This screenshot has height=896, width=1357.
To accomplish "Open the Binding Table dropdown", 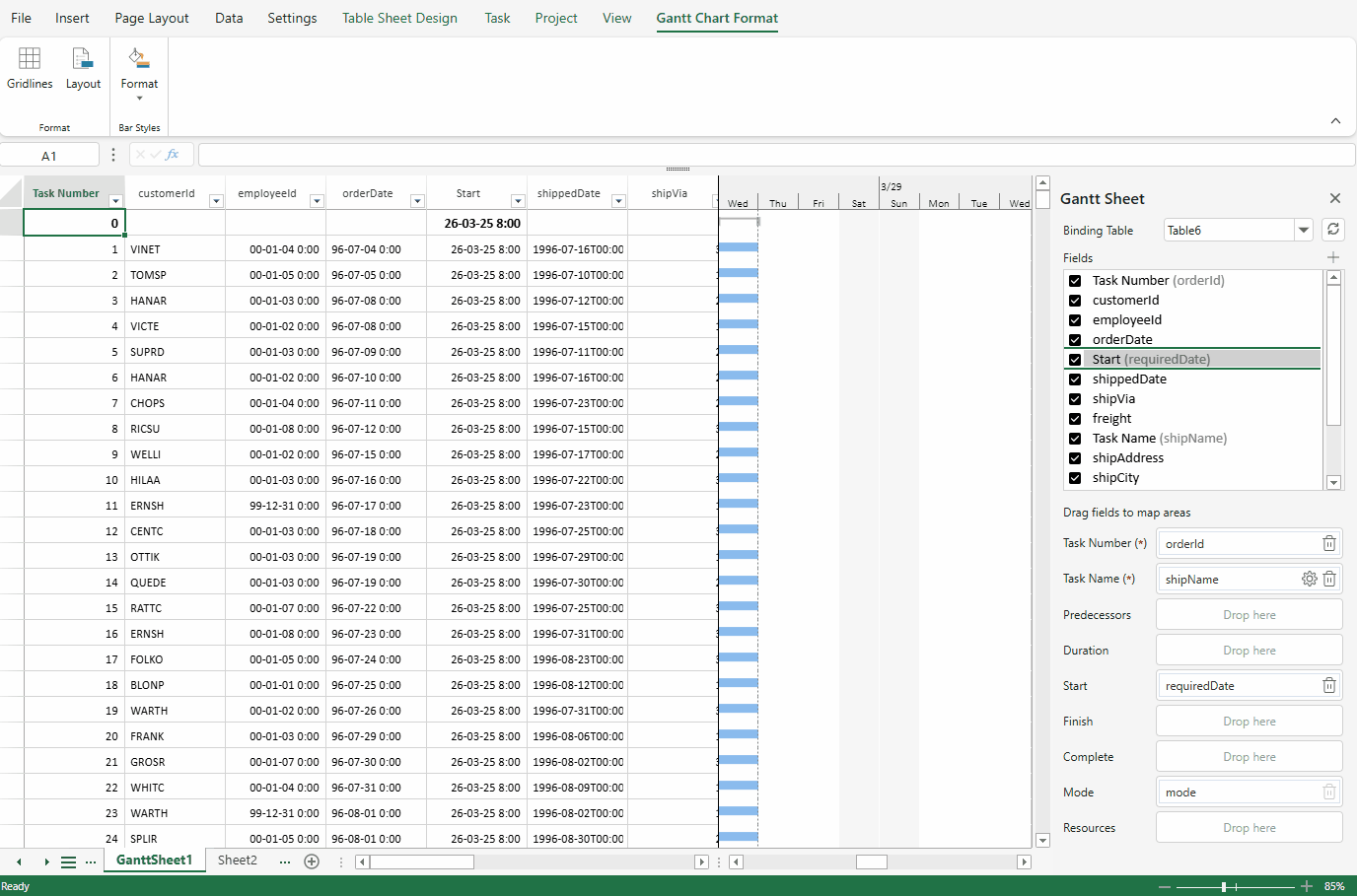I will coord(1304,230).
